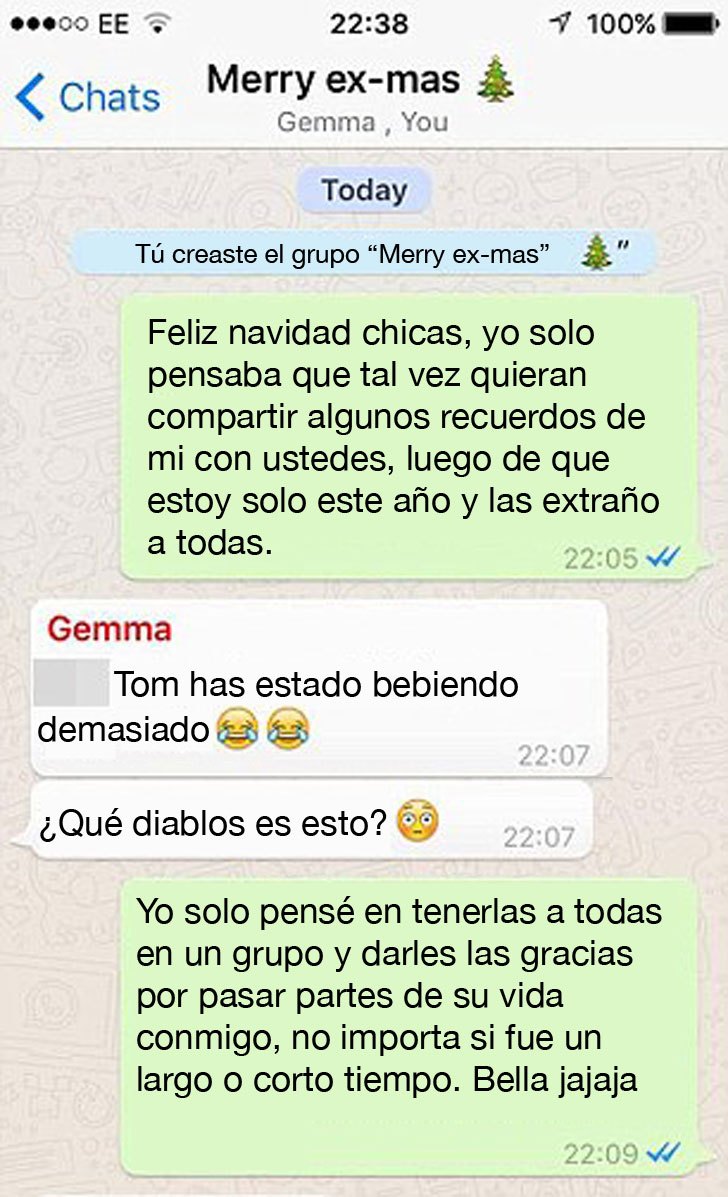
Task: Open the Merry ex-mas group title
Action: click(333, 79)
